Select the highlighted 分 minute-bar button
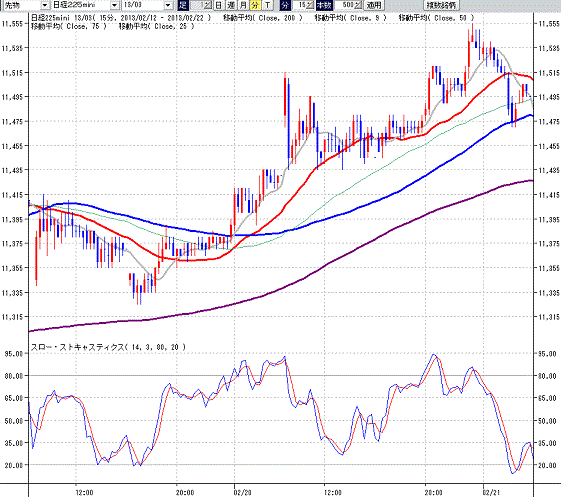The height and width of the screenshot is (497, 561). pos(255,5)
